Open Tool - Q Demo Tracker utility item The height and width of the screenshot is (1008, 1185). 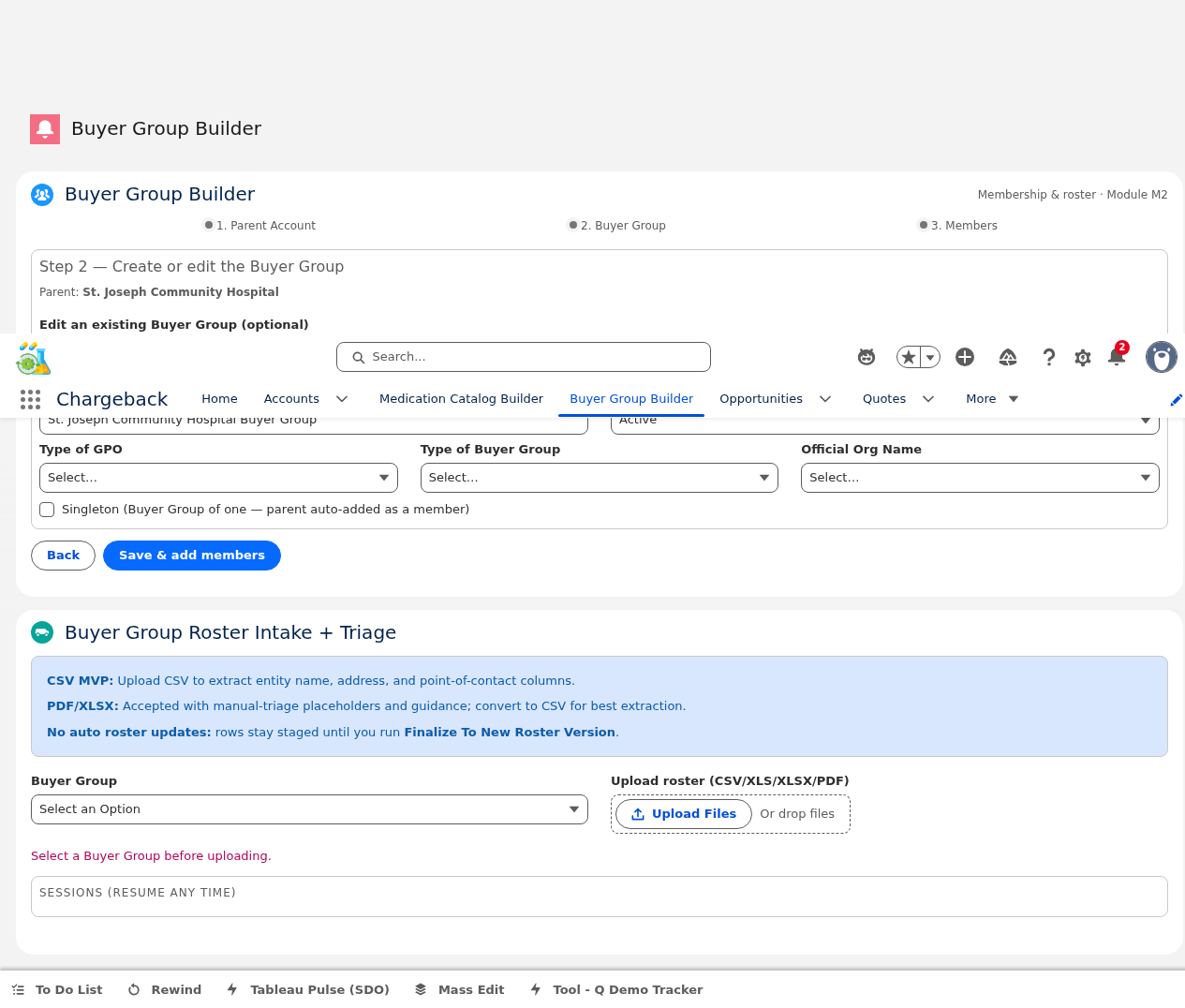coord(616,989)
